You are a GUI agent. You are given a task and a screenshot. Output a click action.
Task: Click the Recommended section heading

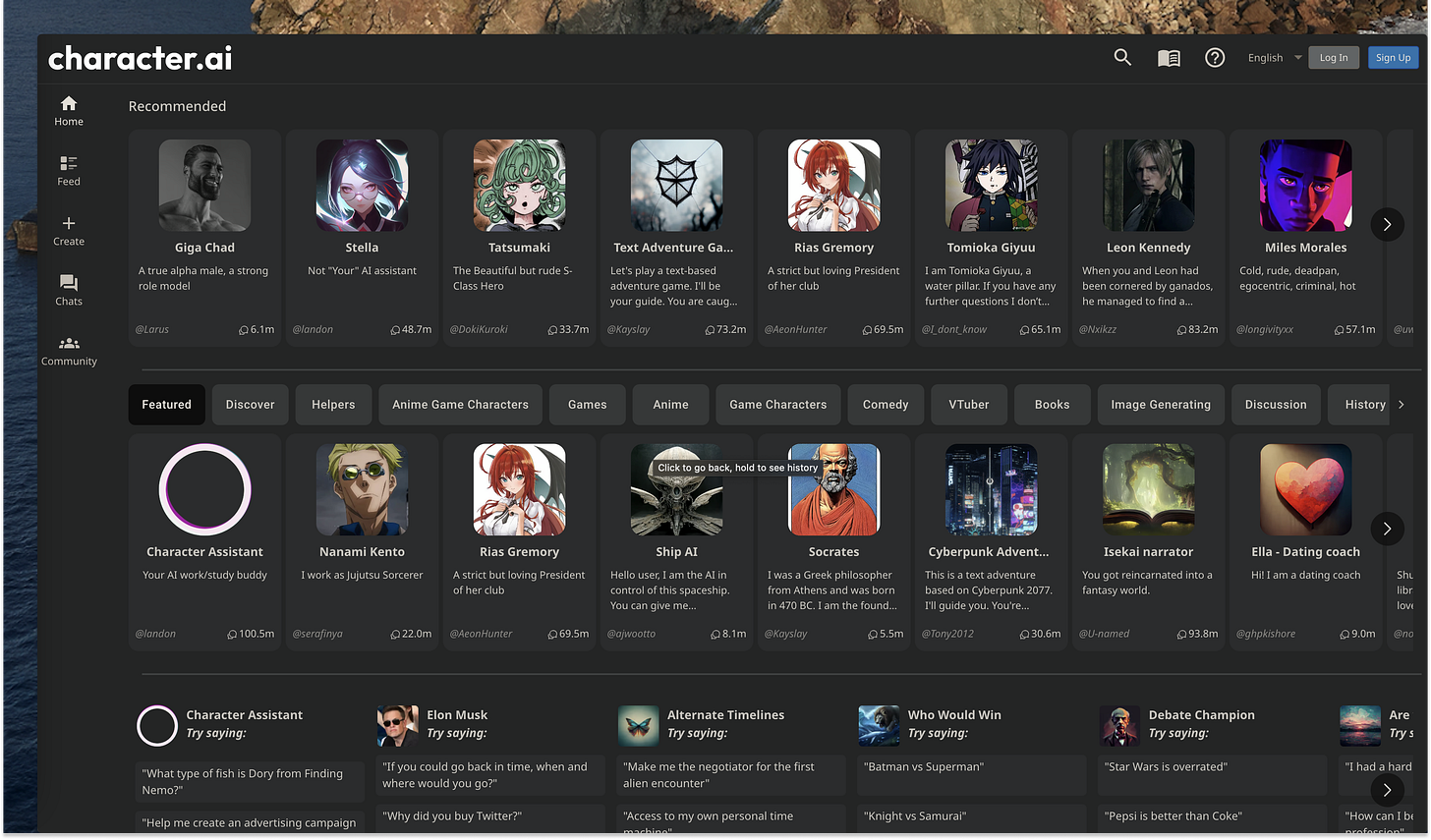pyautogui.click(x=177, y=106)
